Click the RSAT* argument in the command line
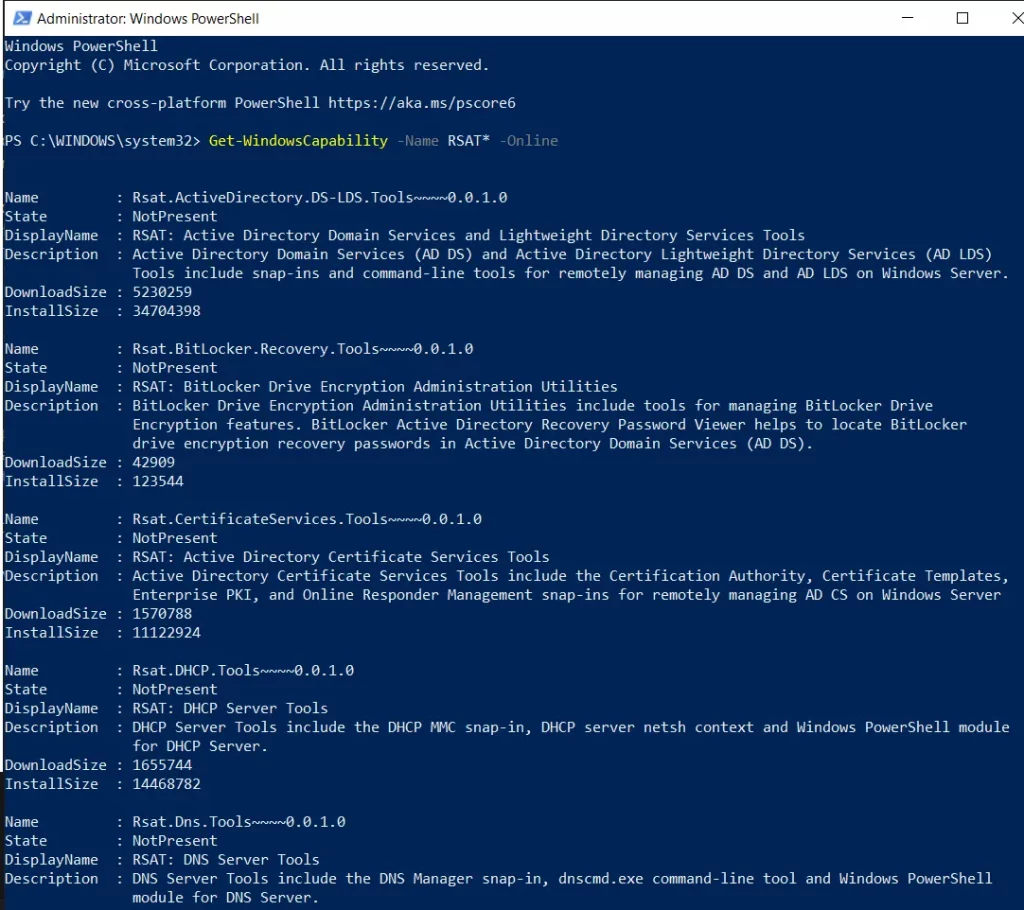The height and width of the screenshot is (910, 1024). tap(469, 141)
